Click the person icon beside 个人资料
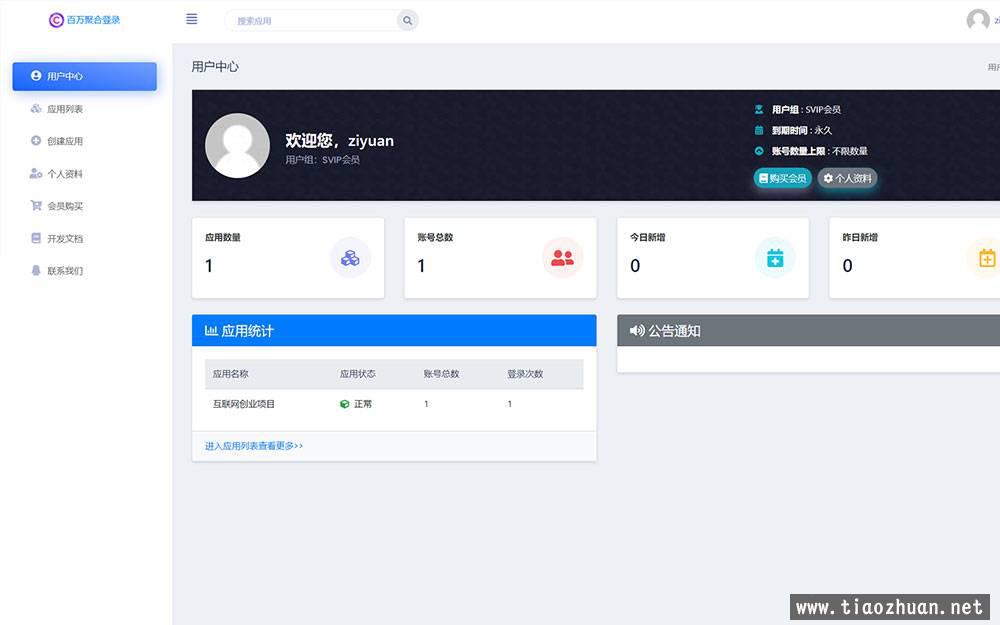Viewport: 1000px width, 625px height. coord(36,173)
